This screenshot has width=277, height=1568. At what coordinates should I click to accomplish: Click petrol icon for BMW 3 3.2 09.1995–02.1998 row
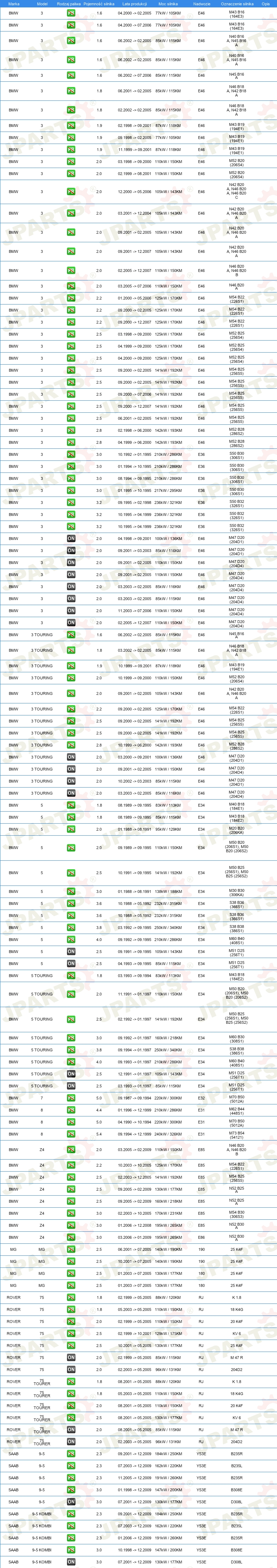click(71, 503)
